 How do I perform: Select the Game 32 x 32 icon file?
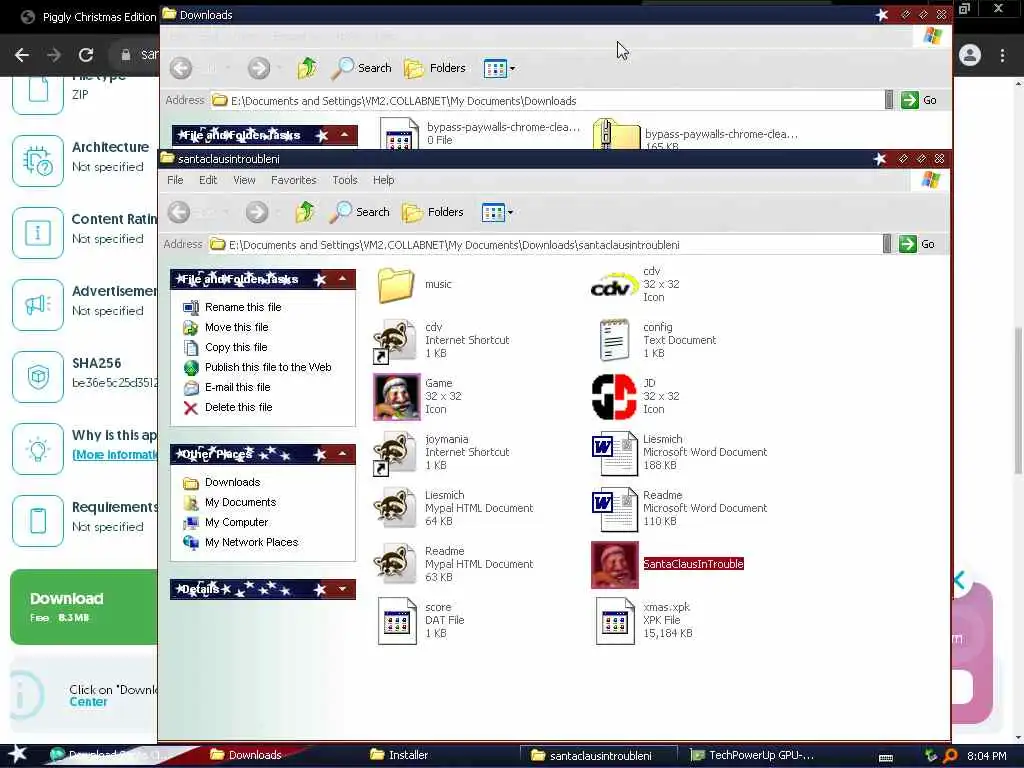tap(396, 396)
